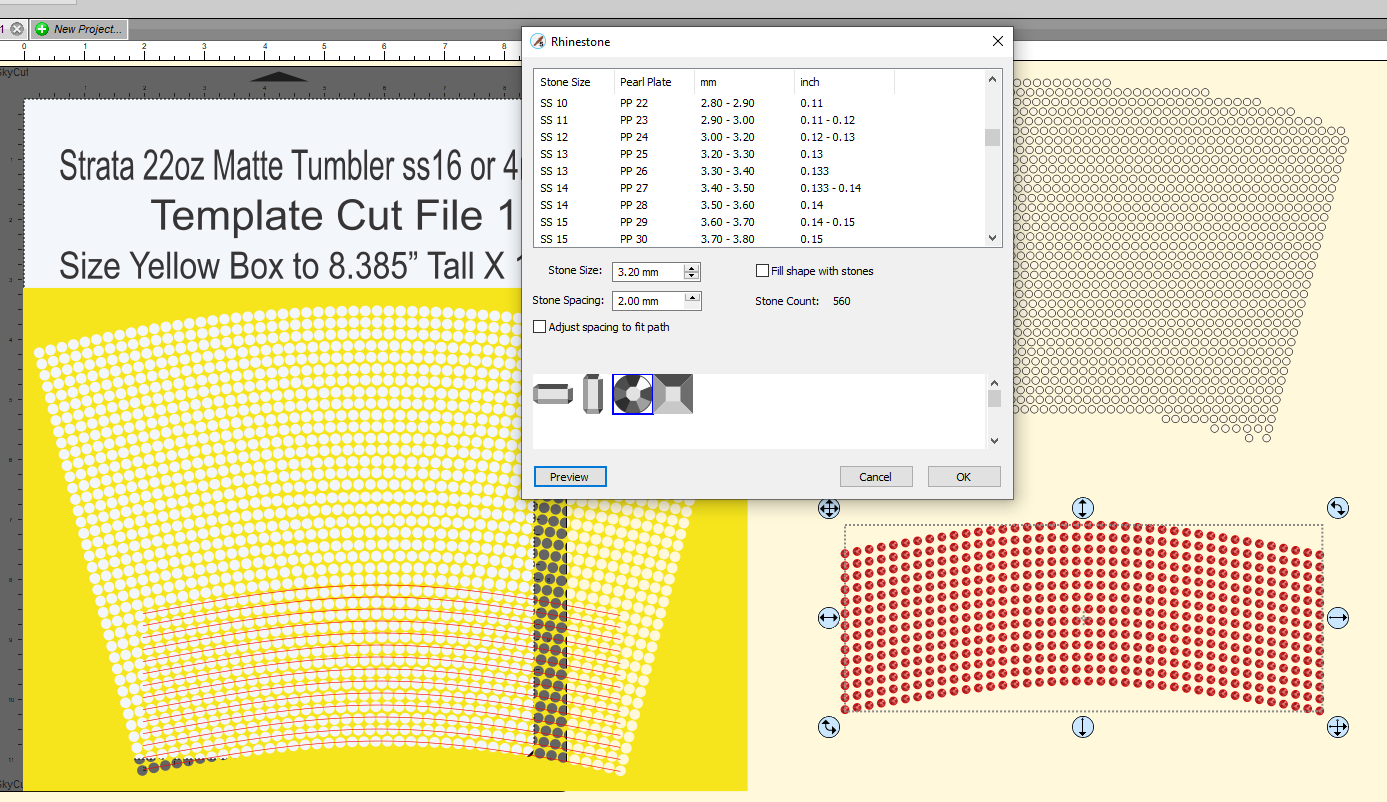
Task: Click the horizontal resize handle right of red selection
Action: (x=1338, y=618)
